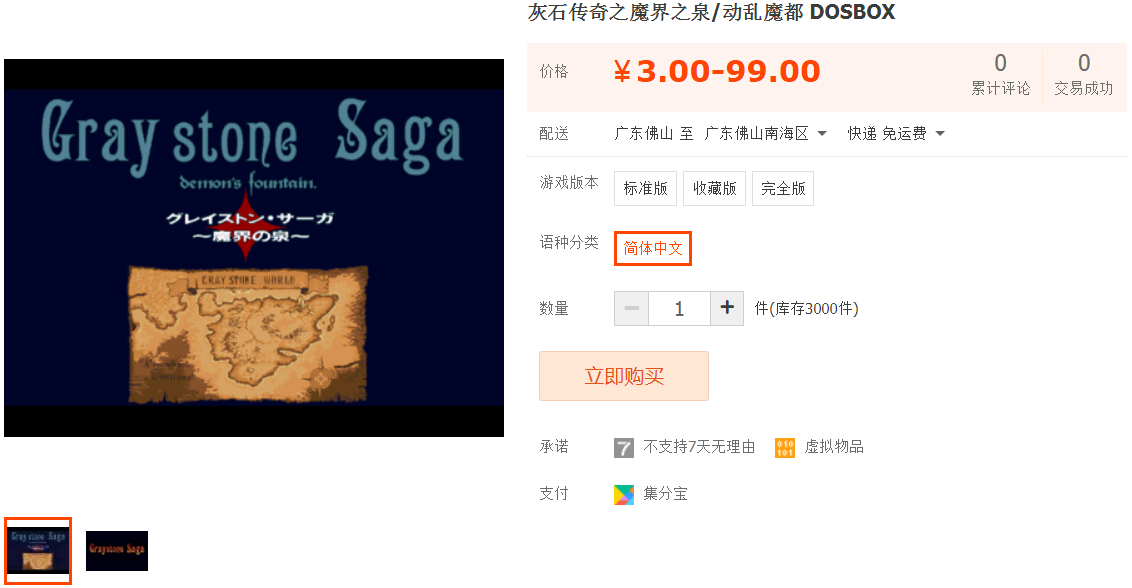View the 交易成功 transaction count
The height and width of the screenshot is (588, 1132).
coord(1084,74)
